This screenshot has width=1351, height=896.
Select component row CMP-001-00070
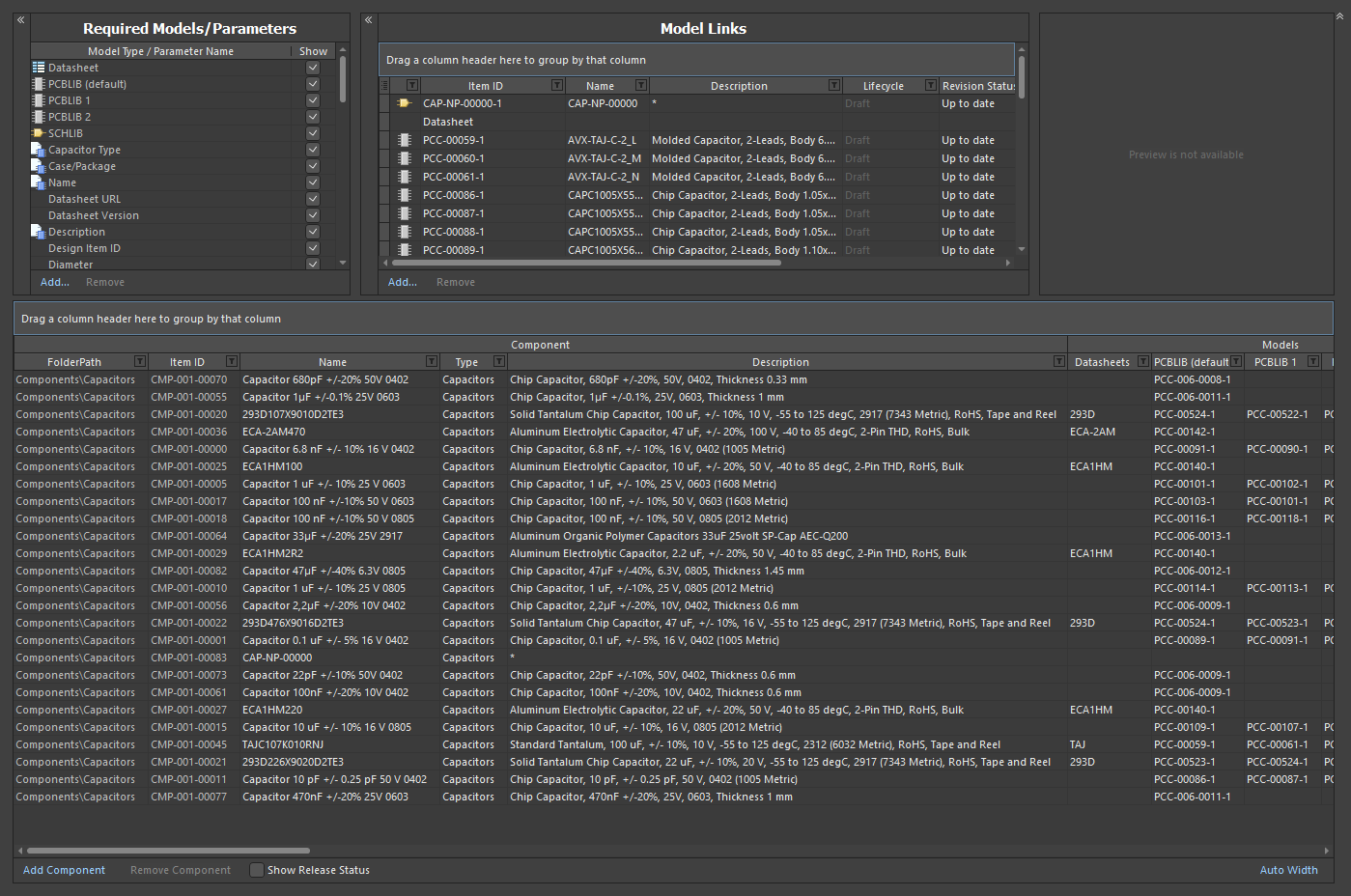coord(673,379)
